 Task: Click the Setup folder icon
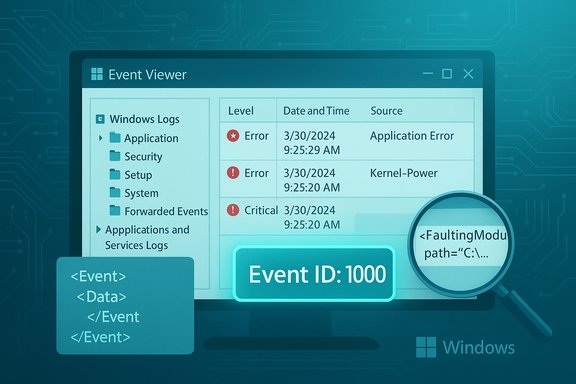(115, 174)
